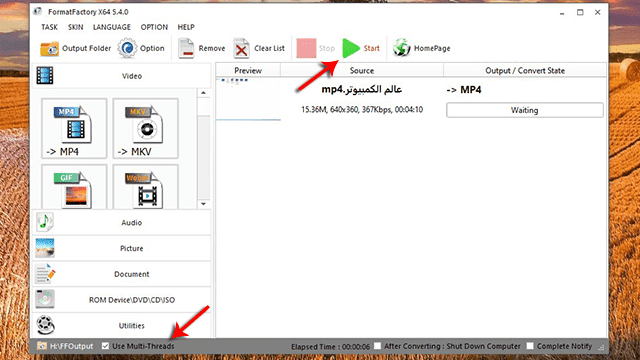The width and height of the screenshot is (640, 360).
Task: Expand the ROM Device\DVD\CD\ISO section
Action: (122, 300)
